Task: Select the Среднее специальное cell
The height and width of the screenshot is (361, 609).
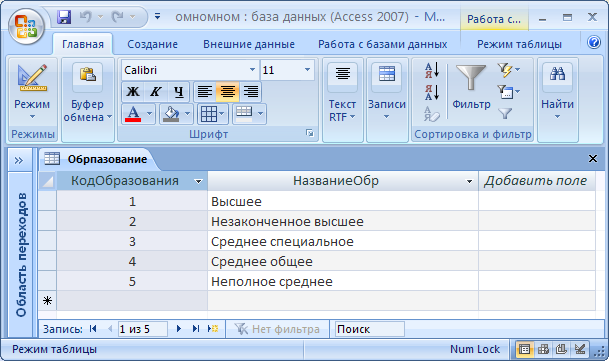Action: pyautogui.click(x=343, y=241)
